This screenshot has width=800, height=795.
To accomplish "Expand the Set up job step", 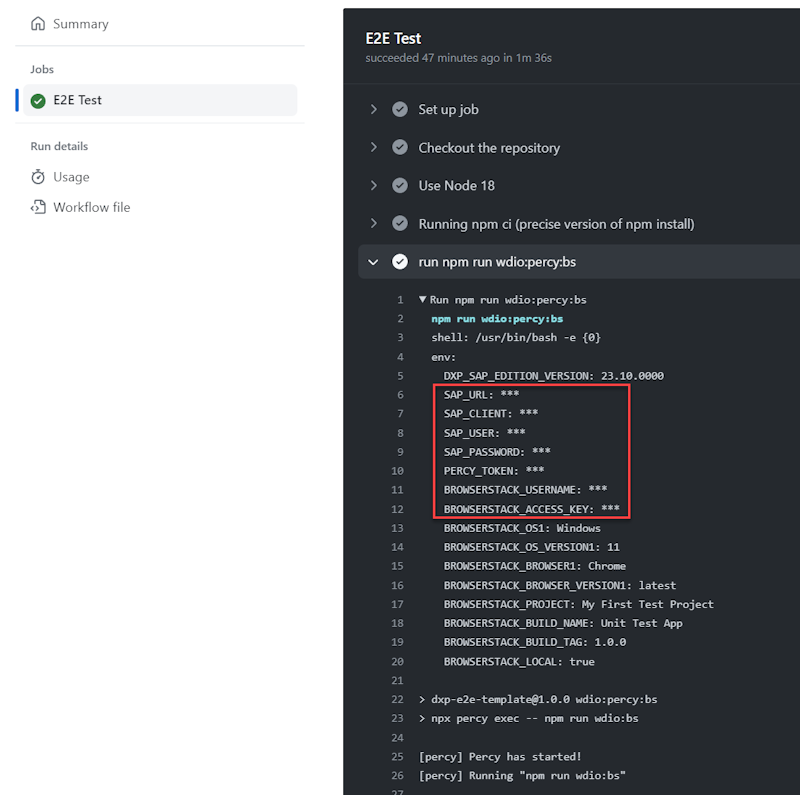I will (373, 109).
